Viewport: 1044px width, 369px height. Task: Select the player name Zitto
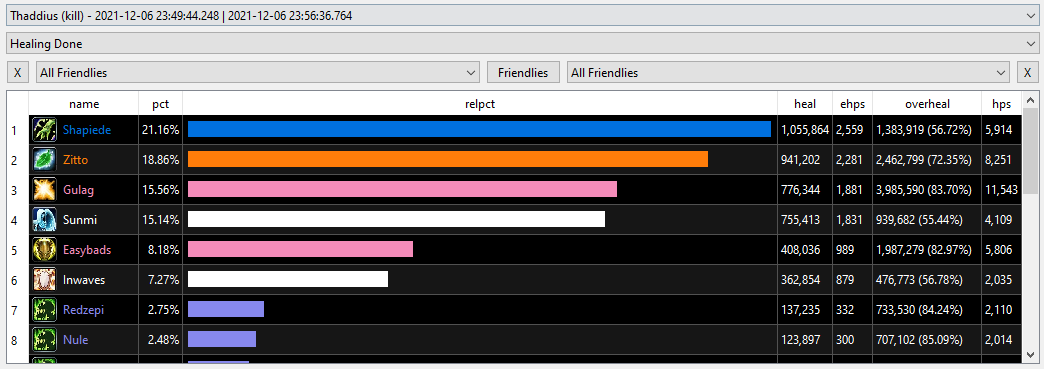coord(75,160)
